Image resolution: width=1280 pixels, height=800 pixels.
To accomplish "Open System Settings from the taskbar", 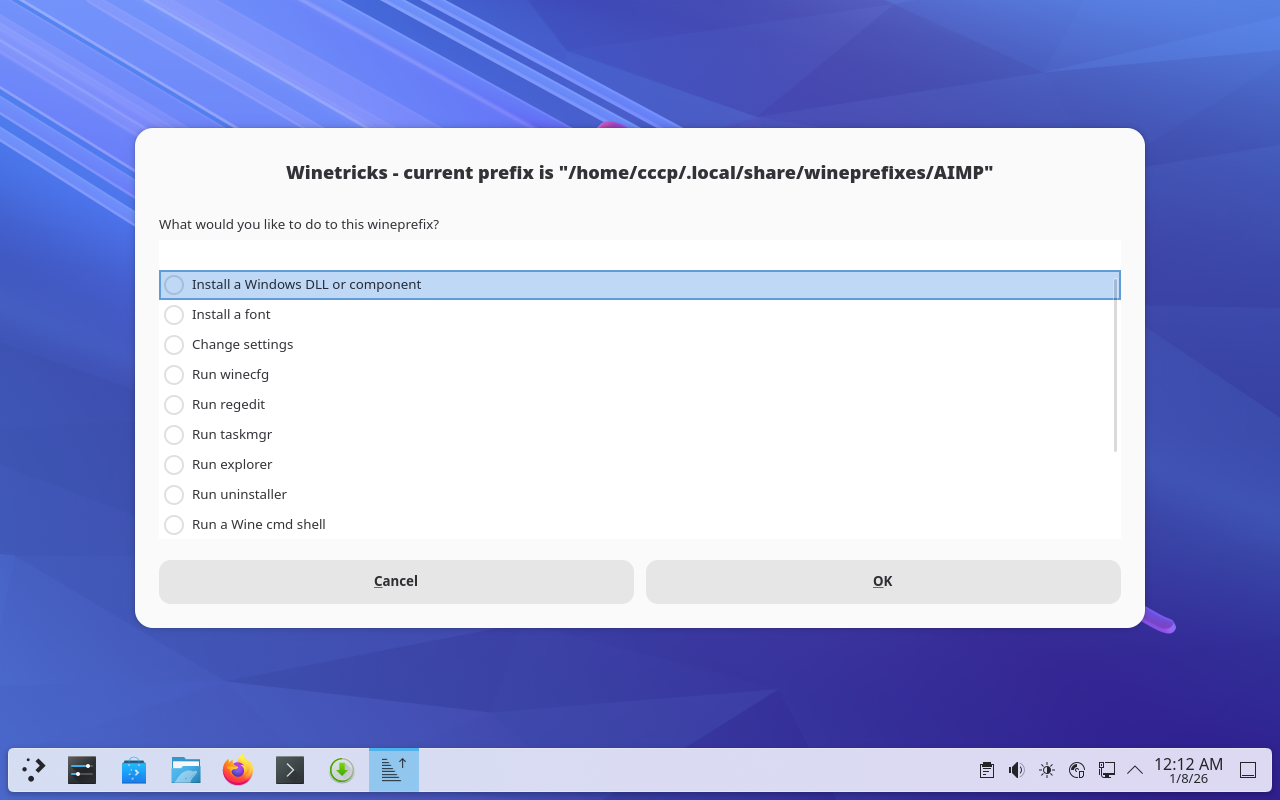I will pyautogui.click(x=82, y=770).
